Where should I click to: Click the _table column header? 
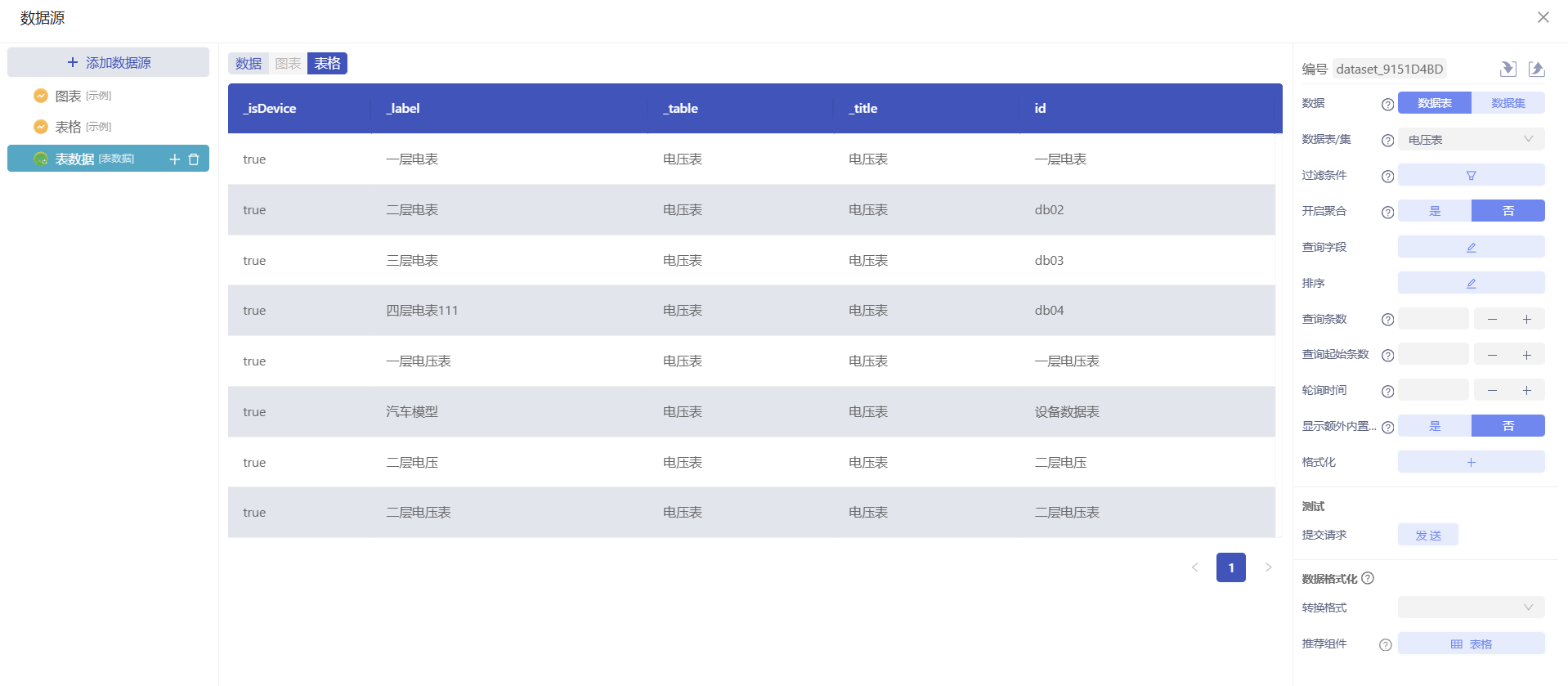tap(741, 108)
